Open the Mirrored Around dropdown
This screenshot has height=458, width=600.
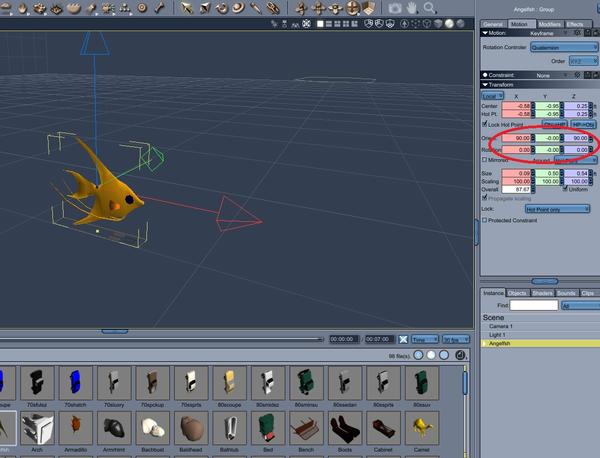576,160
